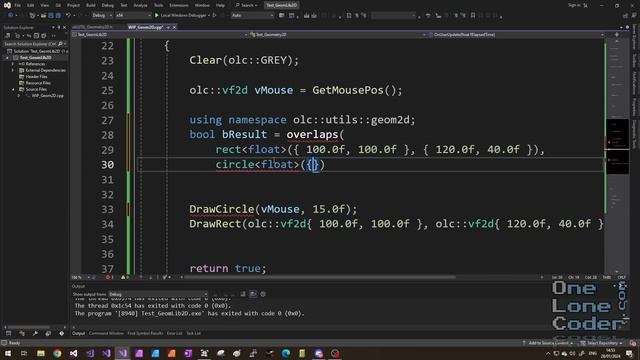The height and width of the screenshot is (360, 640).
Task: Click the Undo toolbar icon
Action: (68, 16)
